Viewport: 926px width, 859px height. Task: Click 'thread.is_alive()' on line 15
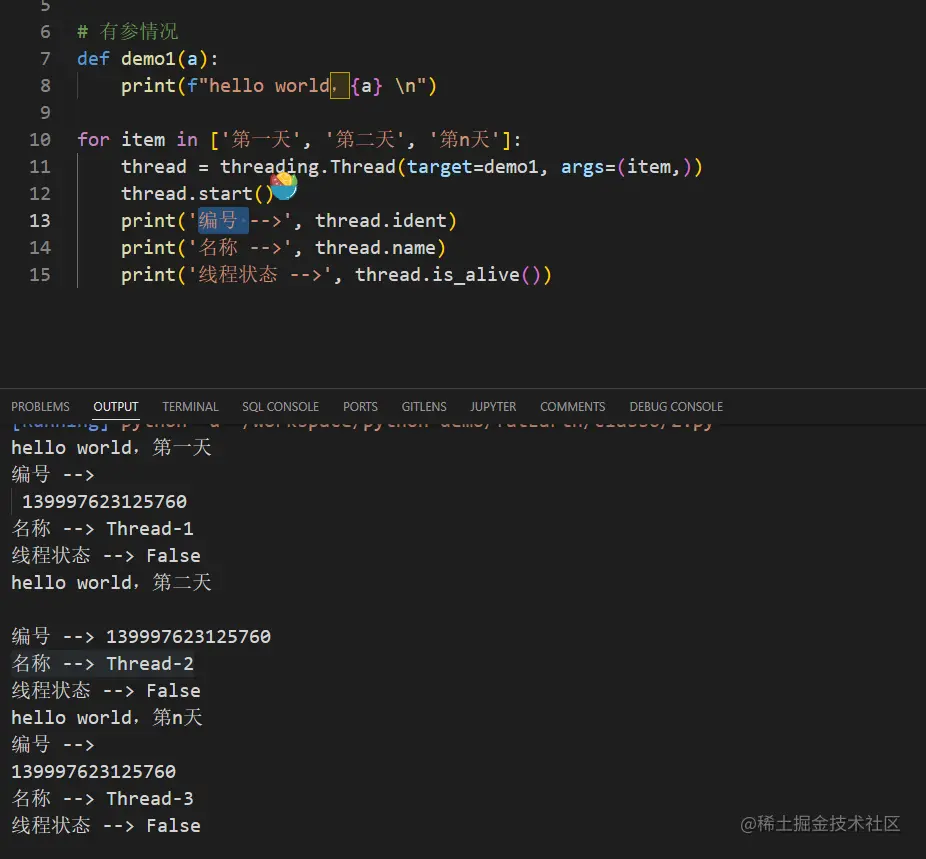coord(448,275)
